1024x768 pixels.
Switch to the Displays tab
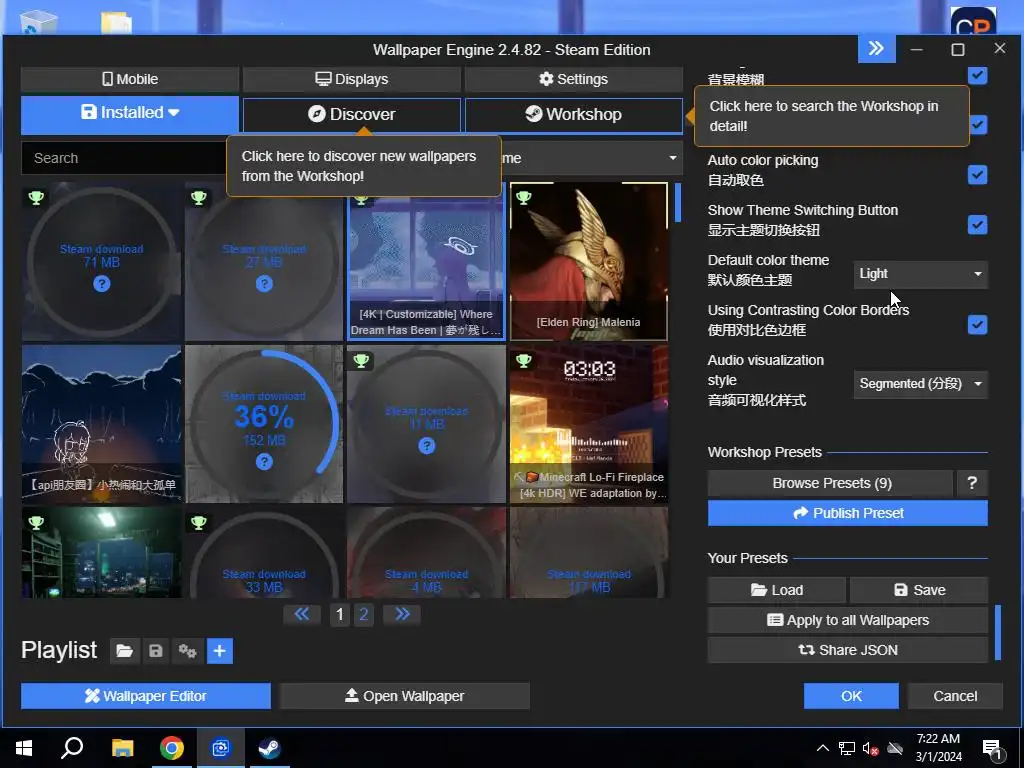(x=352, y=79)
